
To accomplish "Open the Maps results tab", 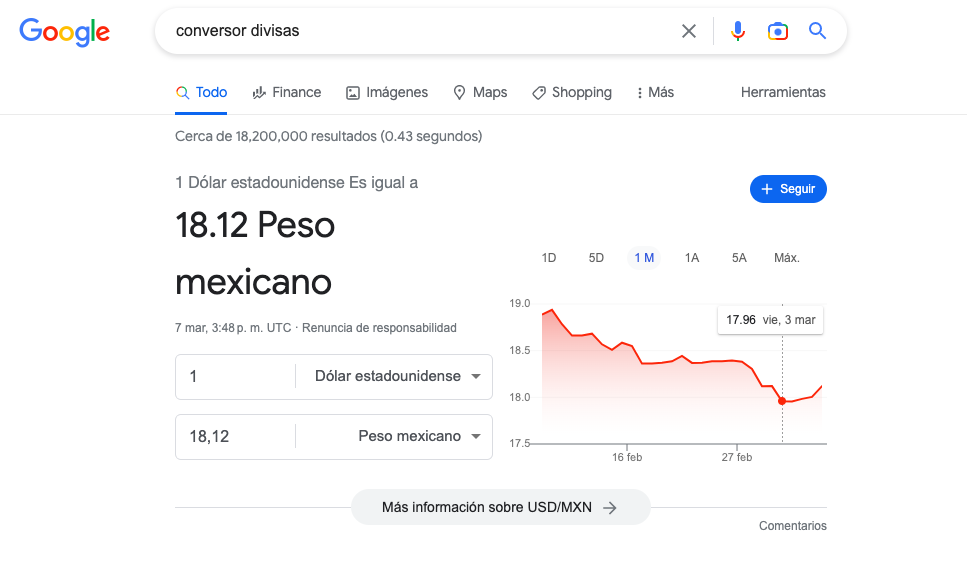I will coord(480,93).
